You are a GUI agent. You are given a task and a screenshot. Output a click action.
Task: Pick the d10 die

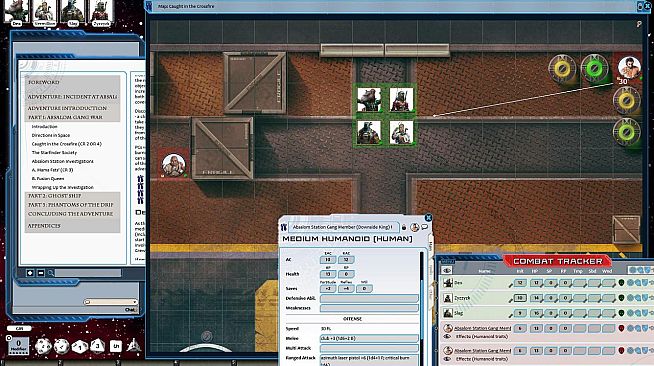point(80,346)
